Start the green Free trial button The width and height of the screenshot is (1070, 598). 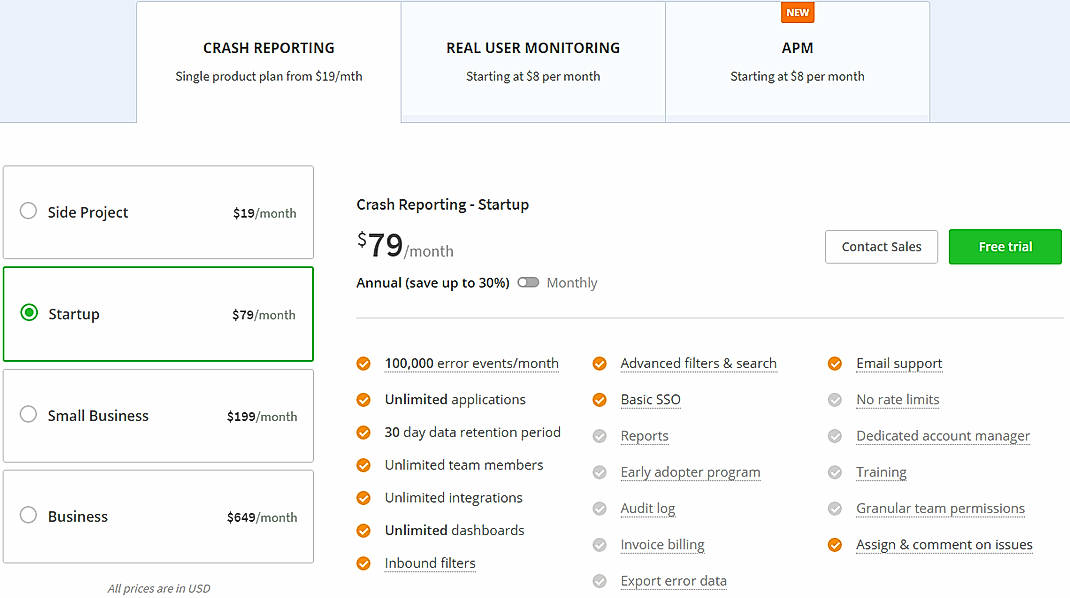click(1005, 247)
